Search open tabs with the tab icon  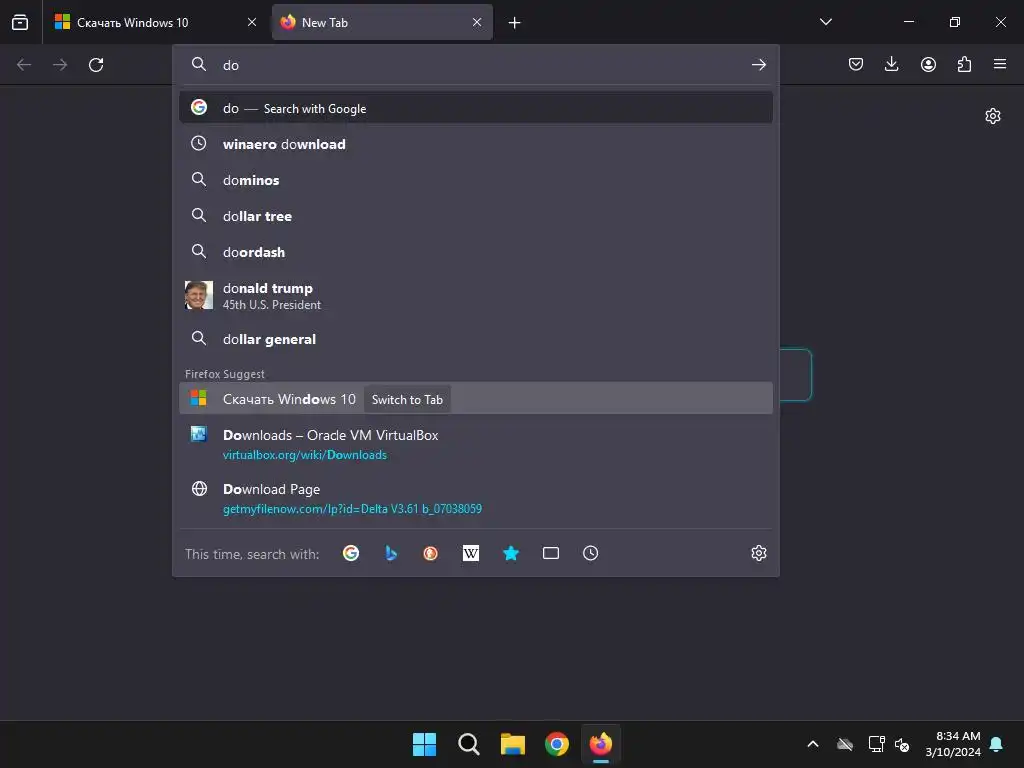(x=551, y=553)
